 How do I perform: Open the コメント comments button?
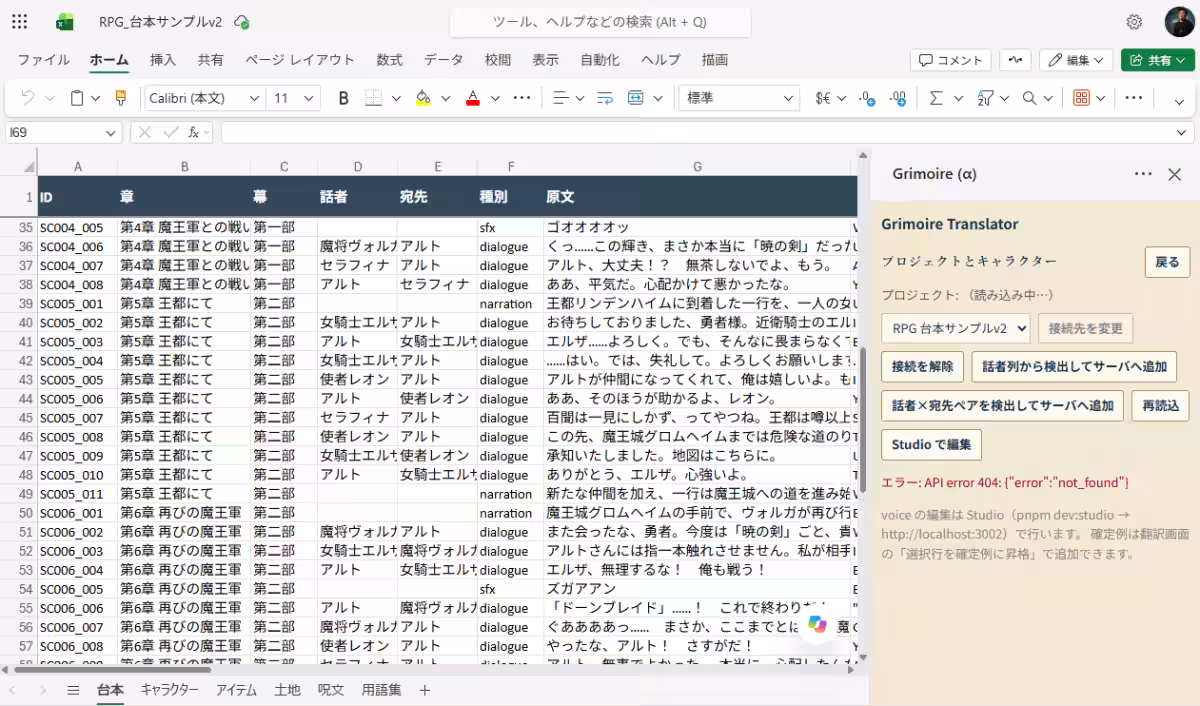950,60
